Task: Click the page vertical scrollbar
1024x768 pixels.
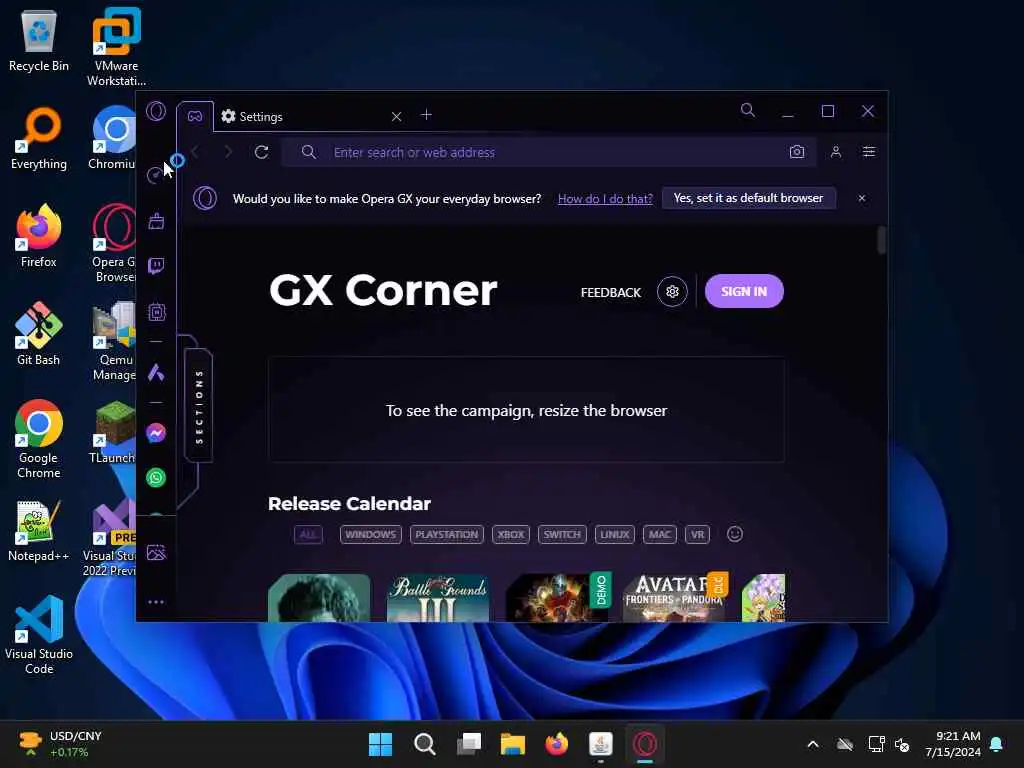Action: (x=882, y=240)
